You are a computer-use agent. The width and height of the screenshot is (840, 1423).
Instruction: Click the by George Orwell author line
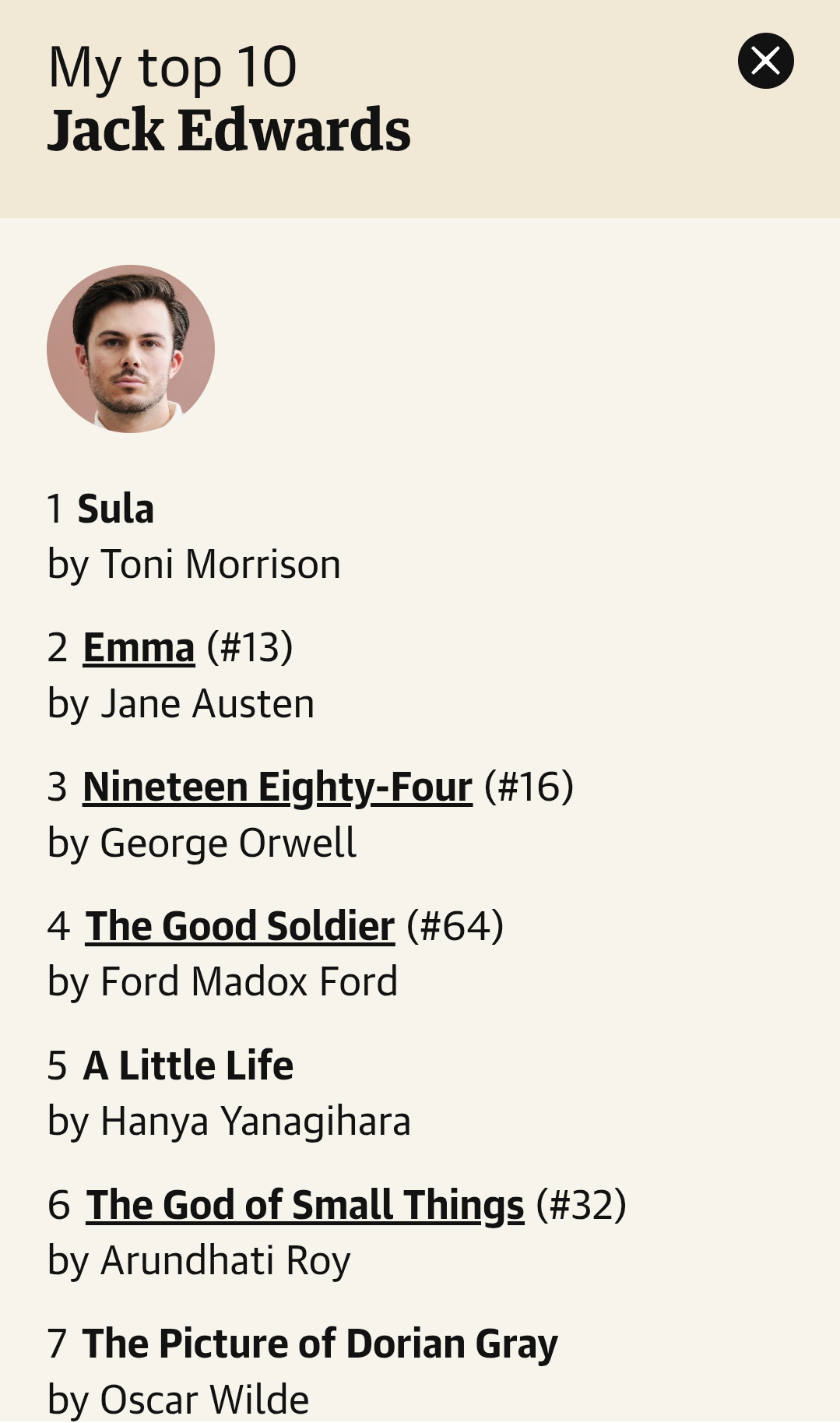tap(202, 844)
